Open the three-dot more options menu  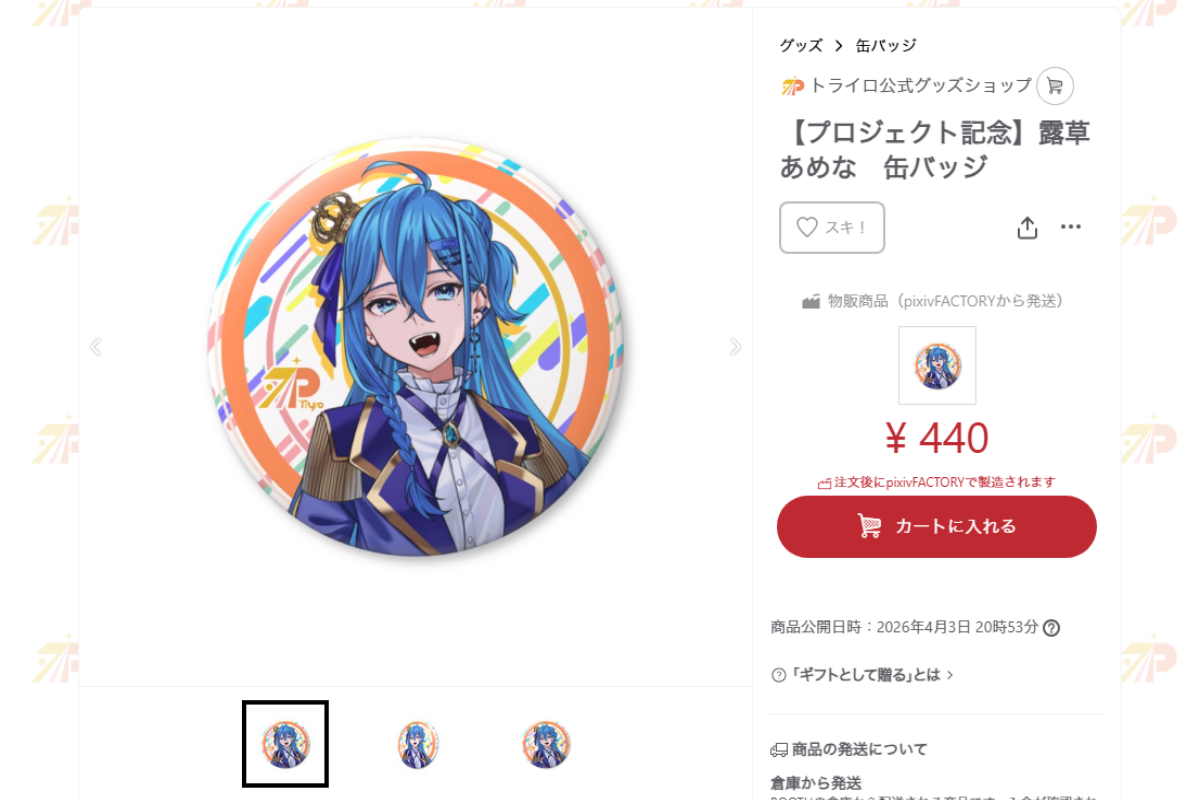[1071, 227]
